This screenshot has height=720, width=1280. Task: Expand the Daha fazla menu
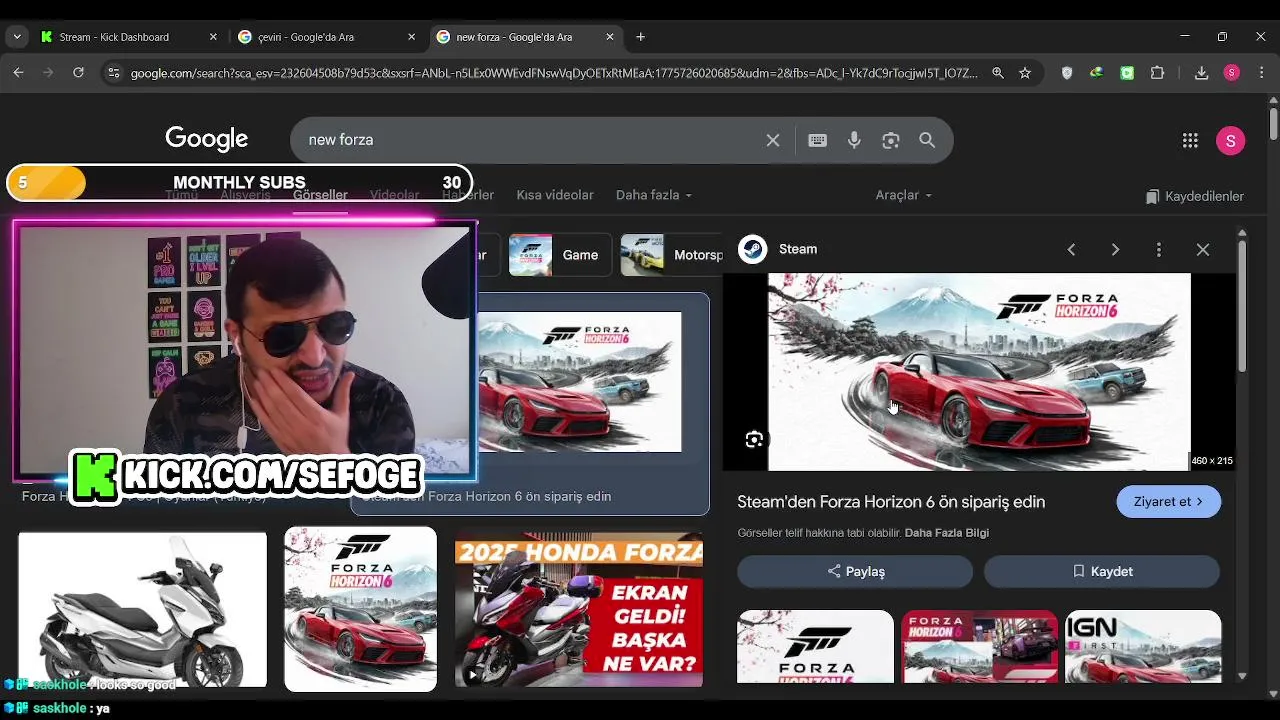coord(654,195)
